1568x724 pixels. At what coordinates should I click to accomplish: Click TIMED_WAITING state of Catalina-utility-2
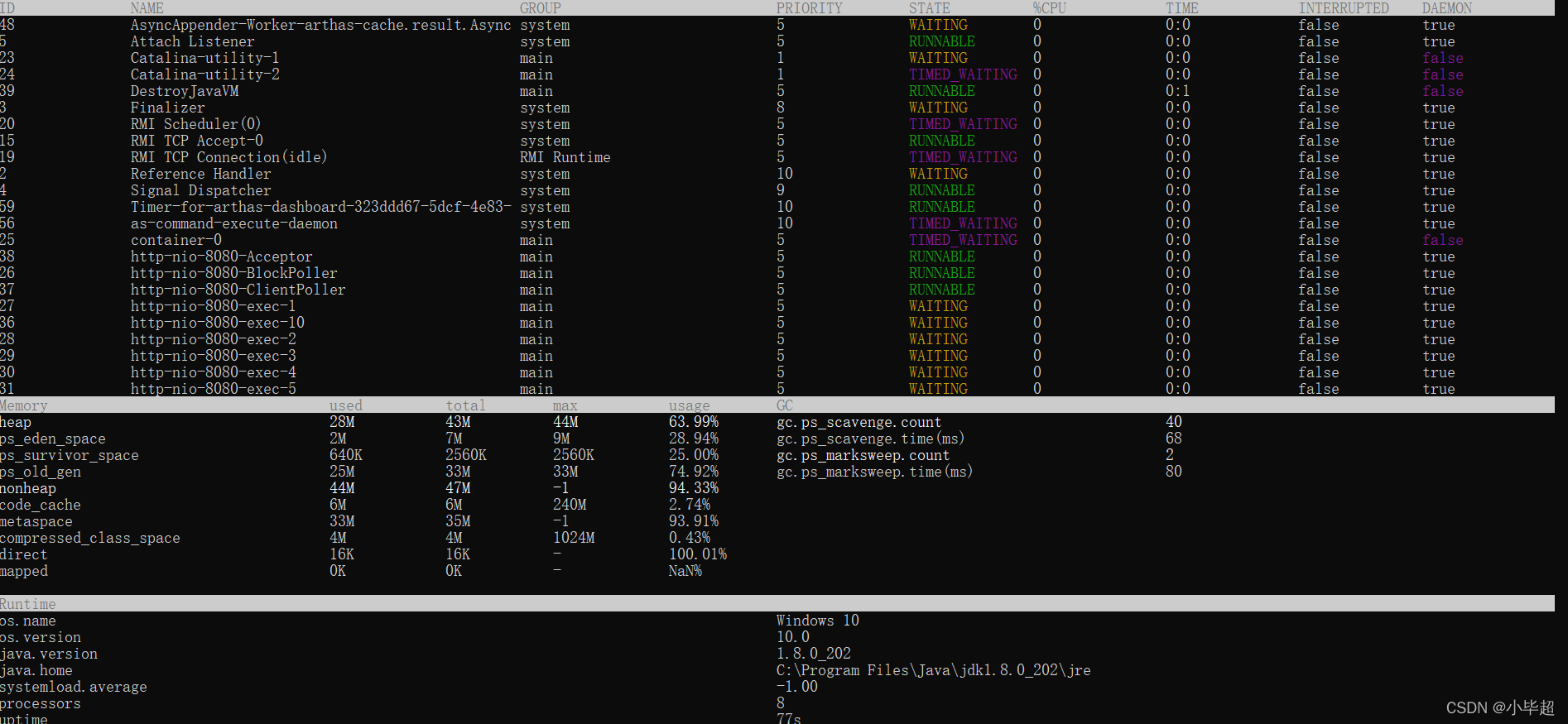963,74
